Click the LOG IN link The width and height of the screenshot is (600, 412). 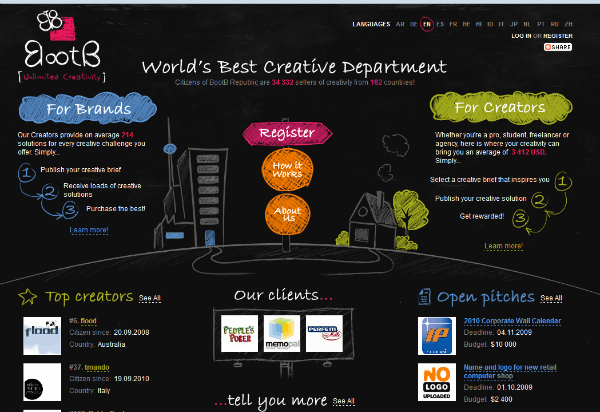point(521,36)
